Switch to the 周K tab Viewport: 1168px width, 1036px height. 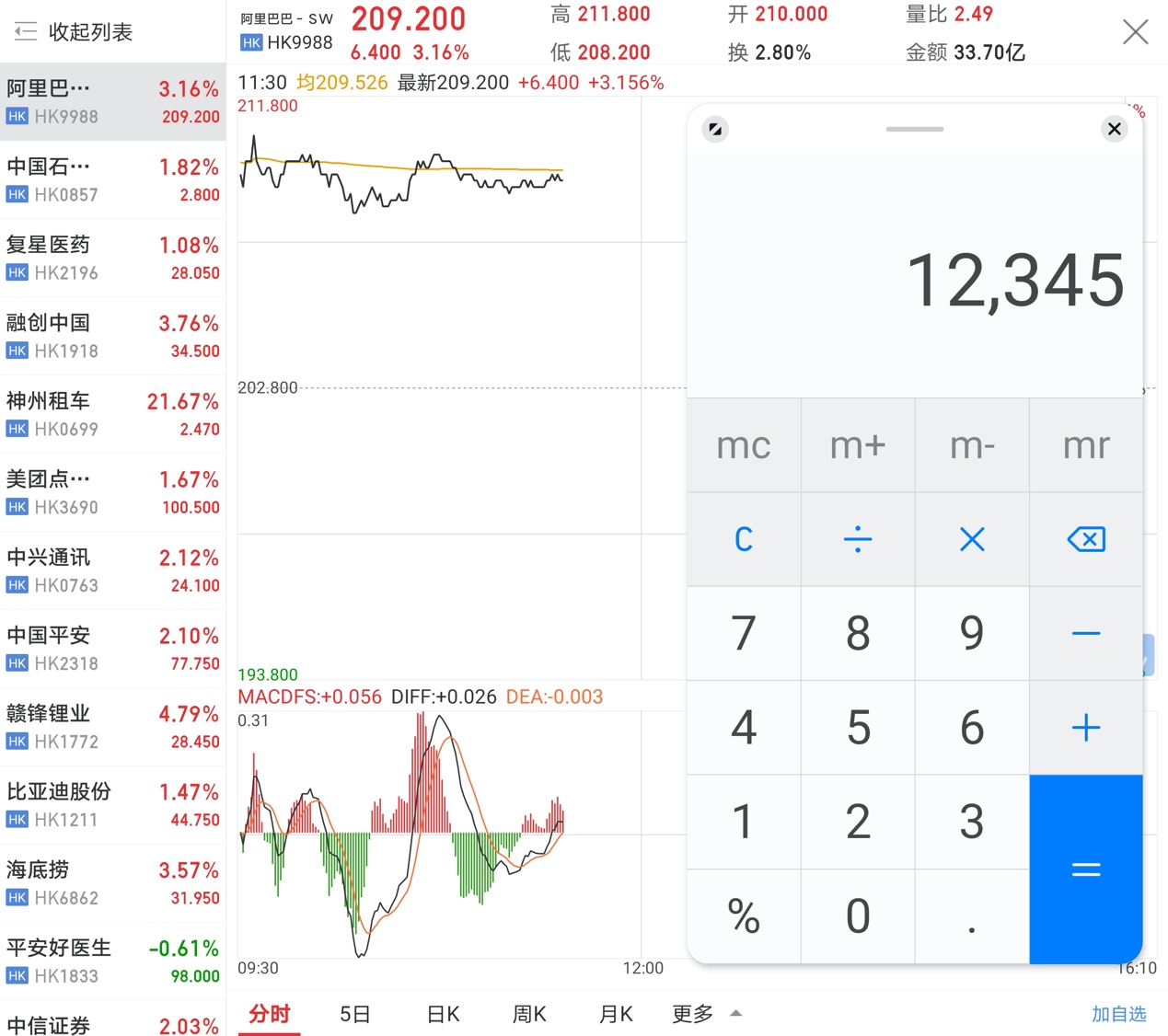[x=528, y=1013]
